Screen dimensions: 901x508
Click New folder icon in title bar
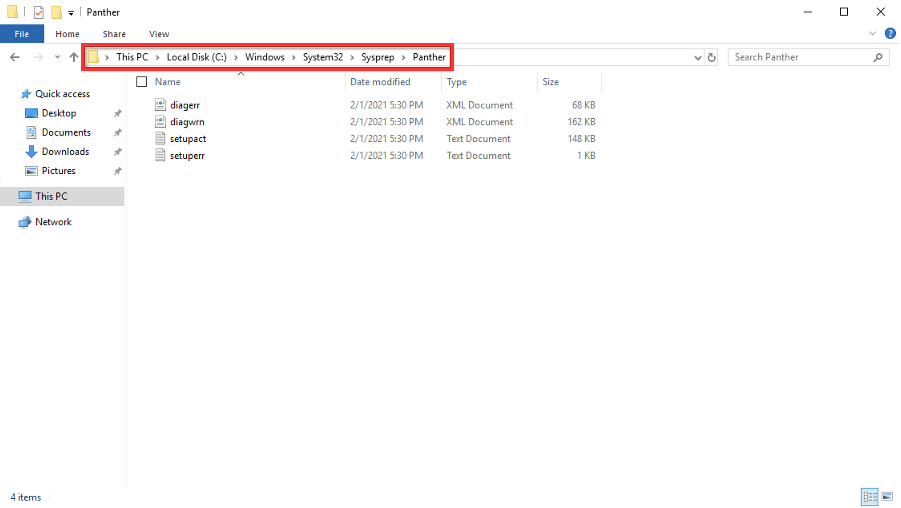coord(56,12)
